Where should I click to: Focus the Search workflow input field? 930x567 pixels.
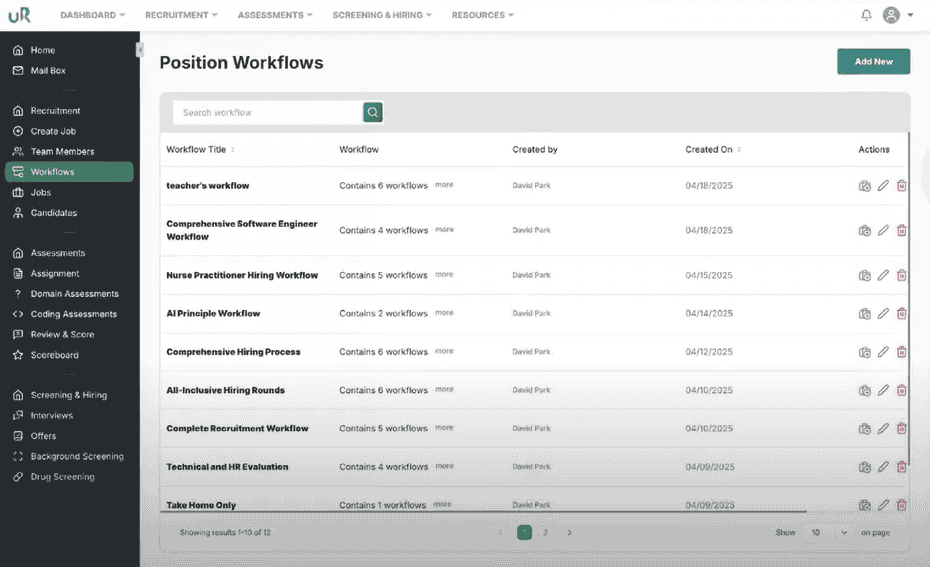tap(268, 113)
